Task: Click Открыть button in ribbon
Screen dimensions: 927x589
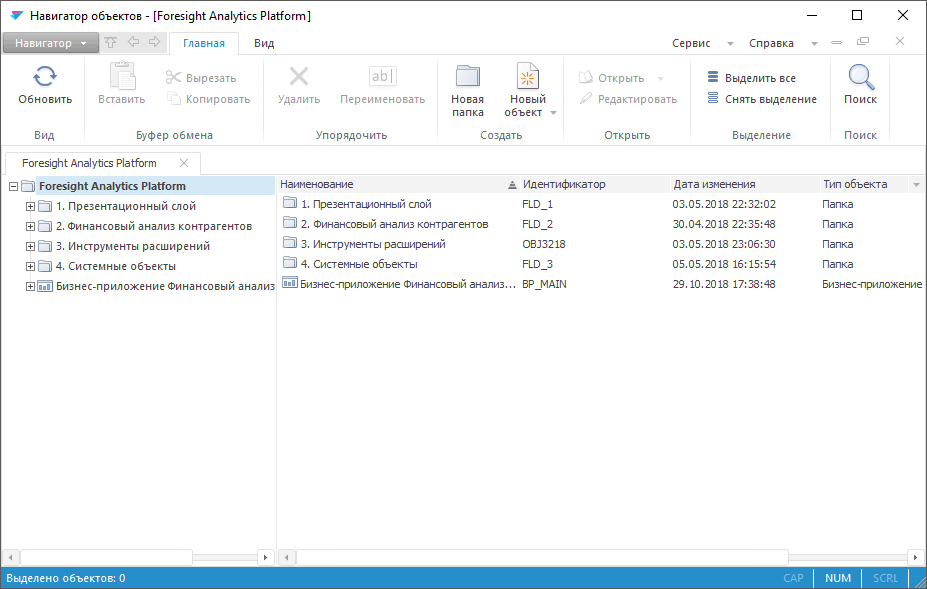Action: 612,78
